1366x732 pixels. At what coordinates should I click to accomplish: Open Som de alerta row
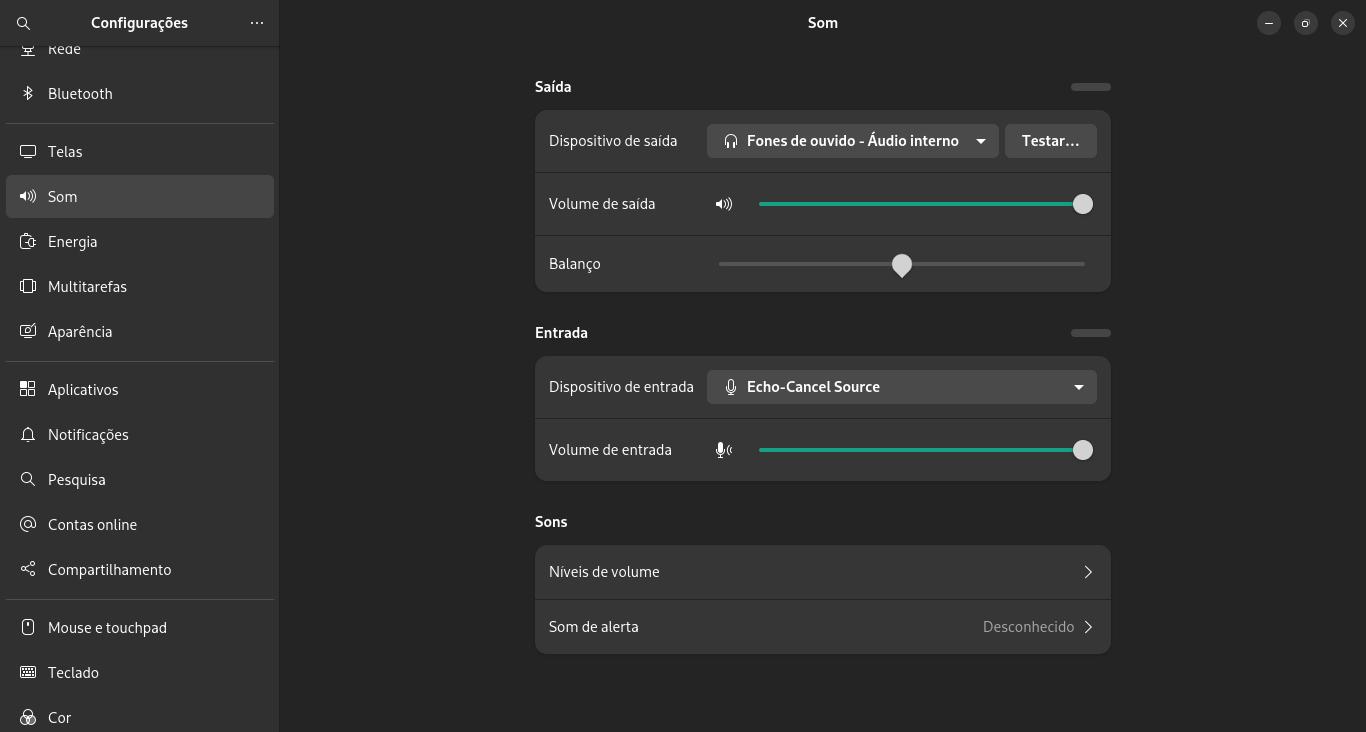click(x=823, y=627)
